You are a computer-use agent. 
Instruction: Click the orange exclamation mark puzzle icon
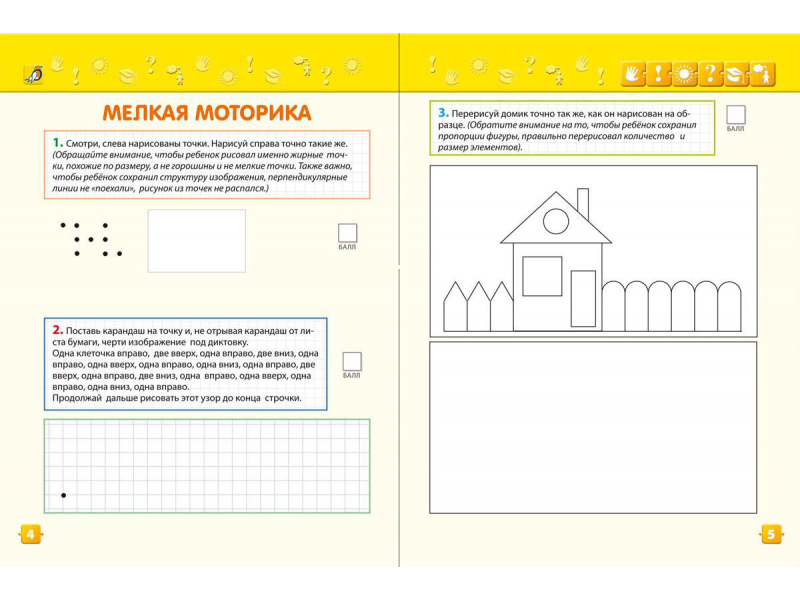660,73
